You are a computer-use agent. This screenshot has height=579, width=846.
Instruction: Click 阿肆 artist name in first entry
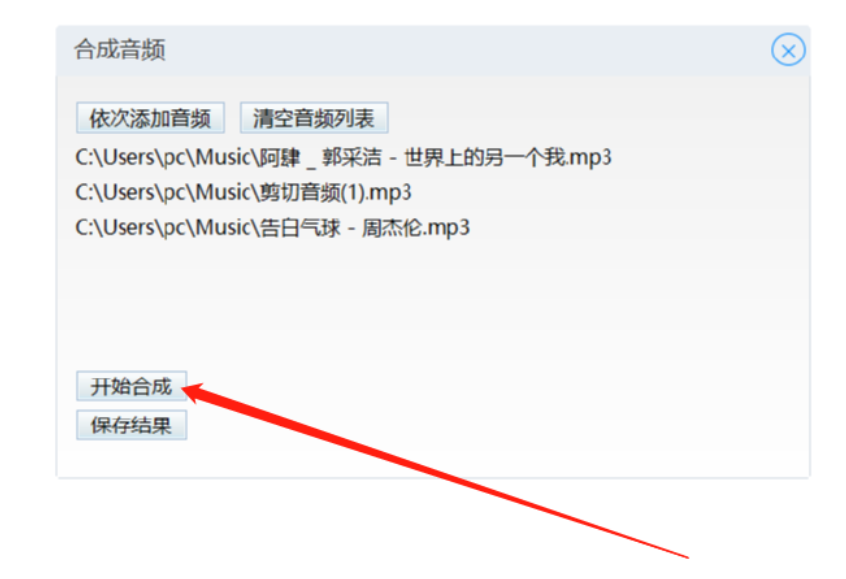click(279, 158)
